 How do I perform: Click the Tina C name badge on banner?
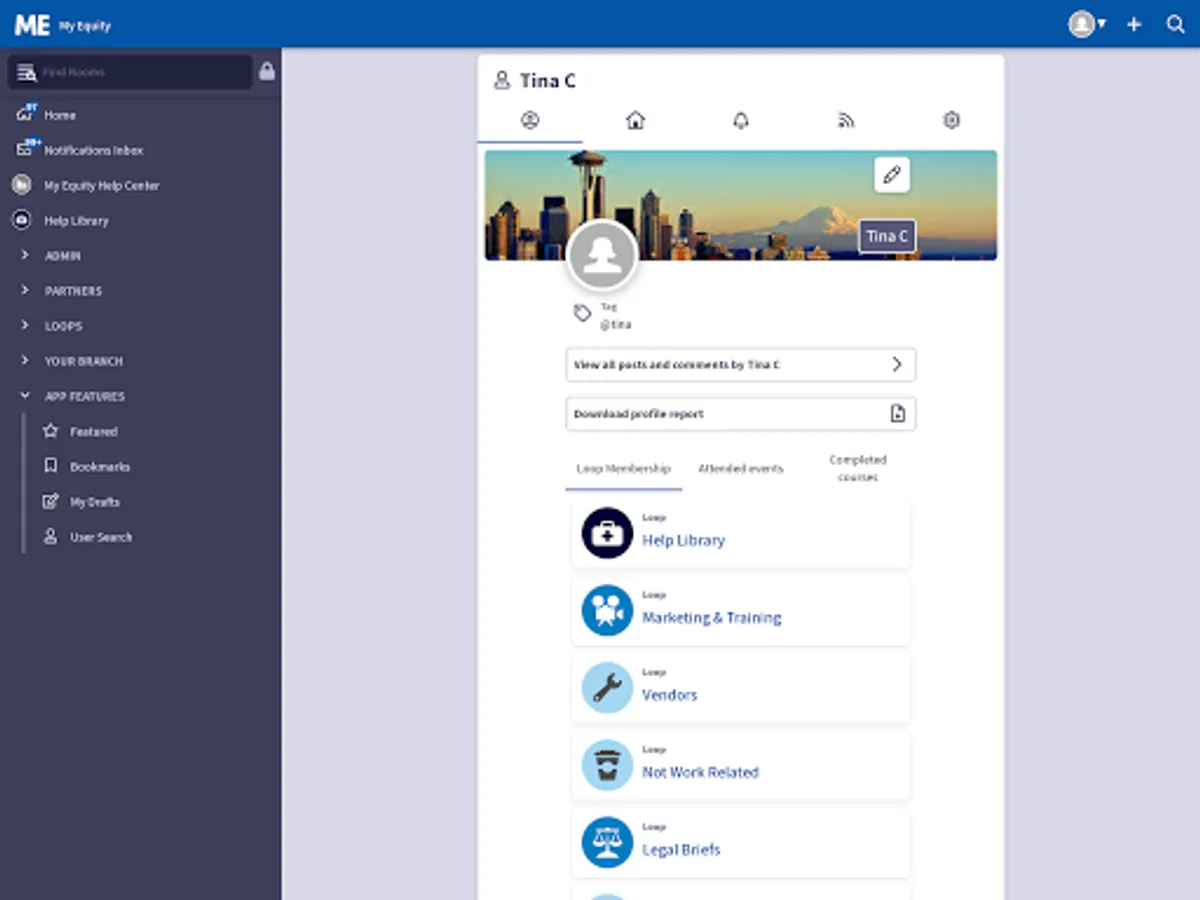(x=887, y=236)
